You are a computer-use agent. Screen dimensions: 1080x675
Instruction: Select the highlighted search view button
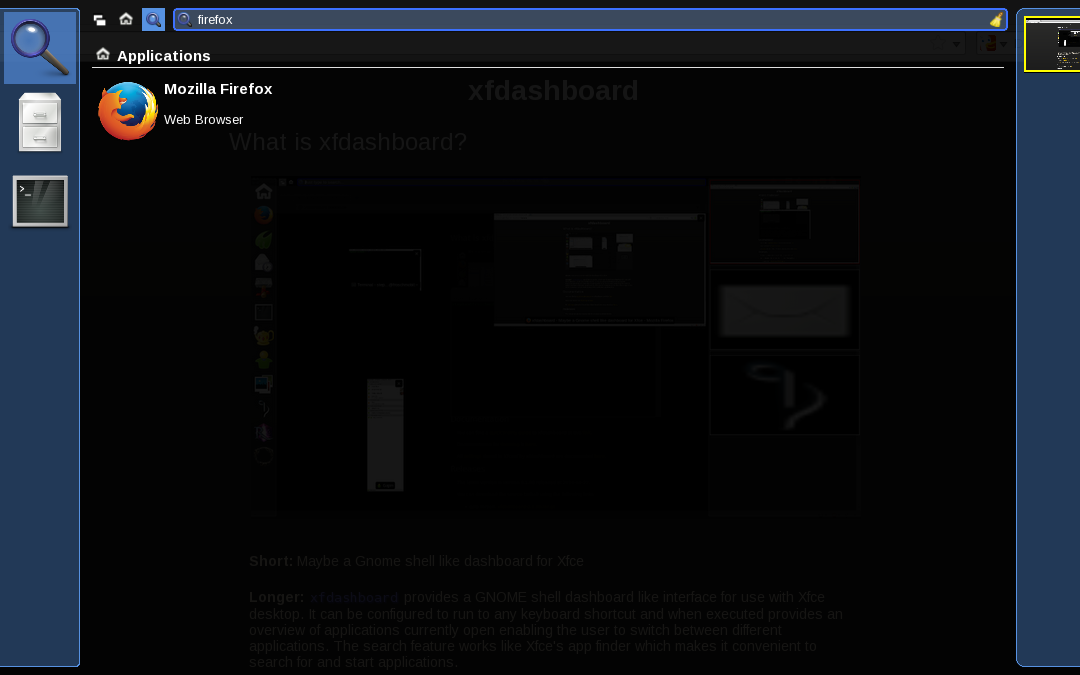point(153,19)
